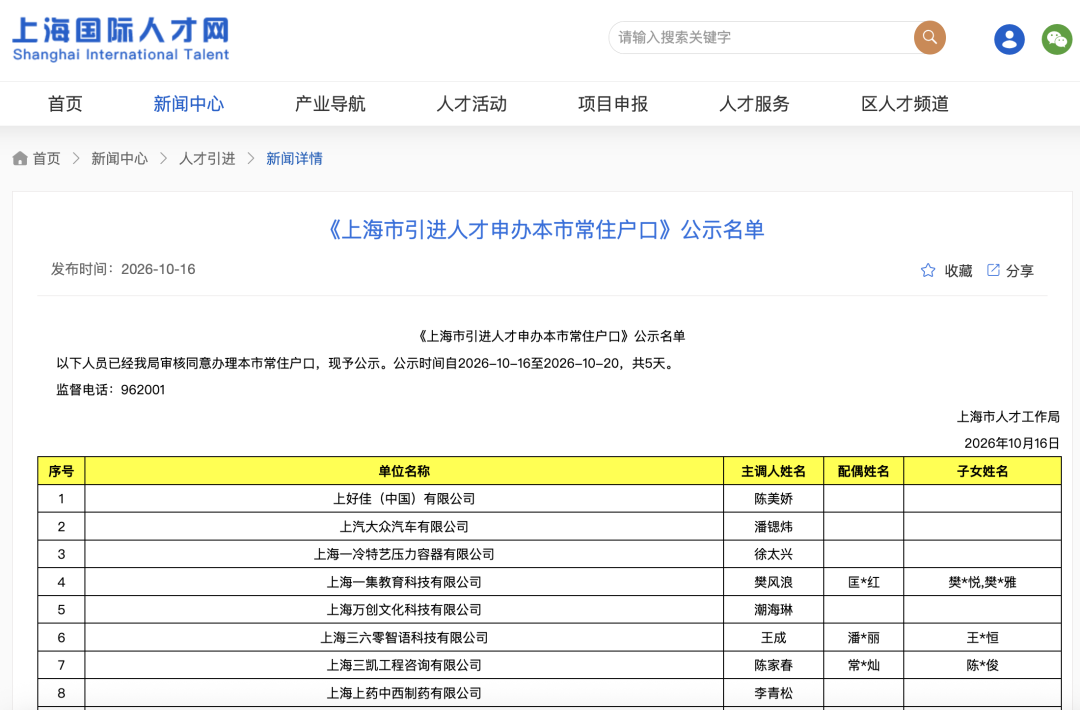Select cell 上海三六零智语科技有限公司
The height and width of the screenshot is (710, 1080).
pyautogui.click(x=404, y=638)
